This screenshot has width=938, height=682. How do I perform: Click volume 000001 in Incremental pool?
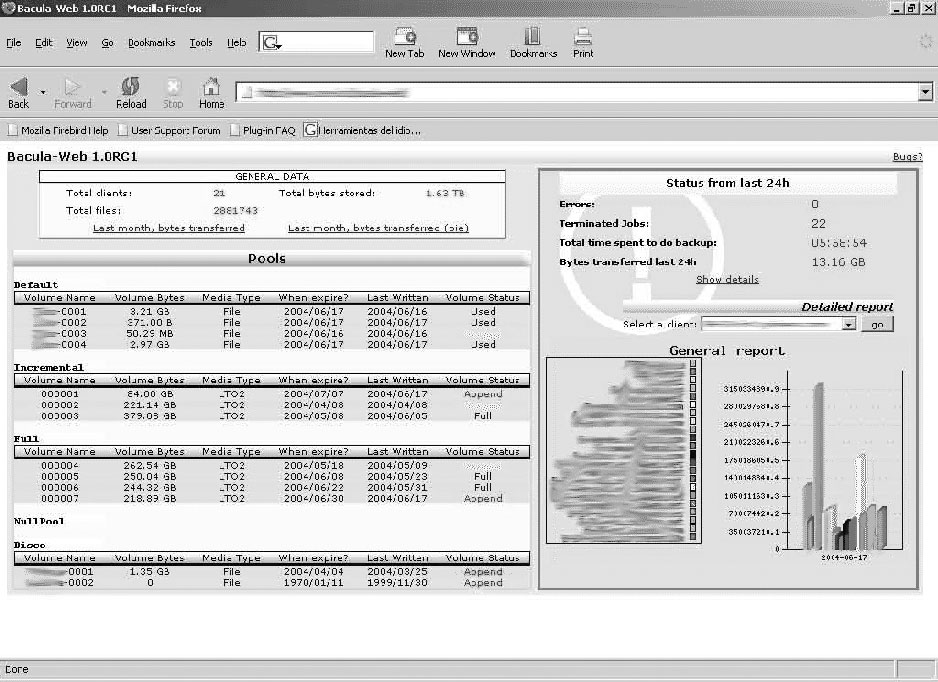60,394
